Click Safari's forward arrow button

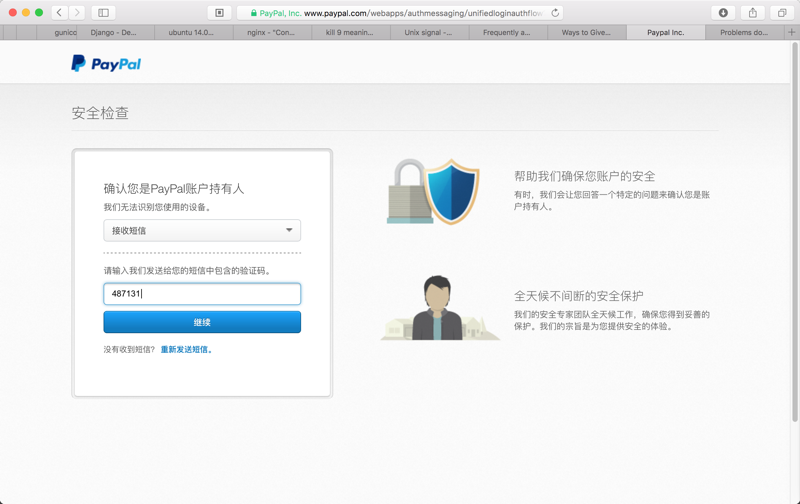(77, 13)
